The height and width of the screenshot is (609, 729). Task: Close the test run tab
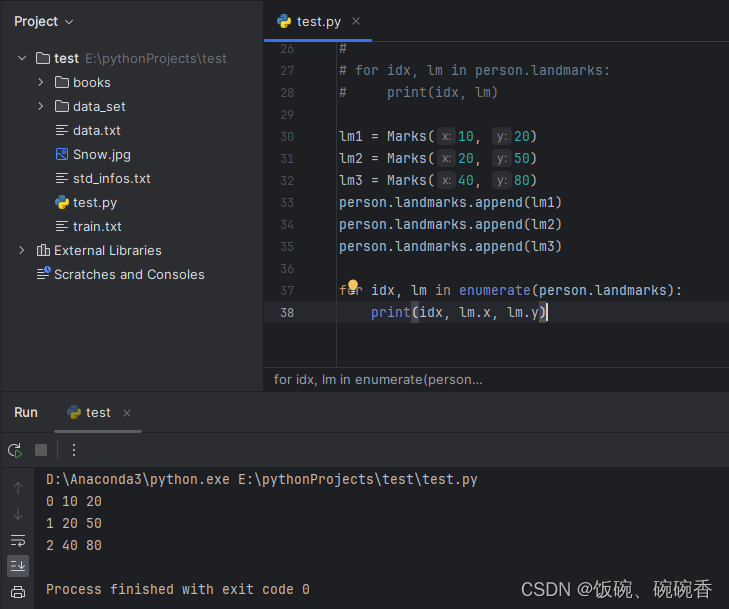[127, 413]
